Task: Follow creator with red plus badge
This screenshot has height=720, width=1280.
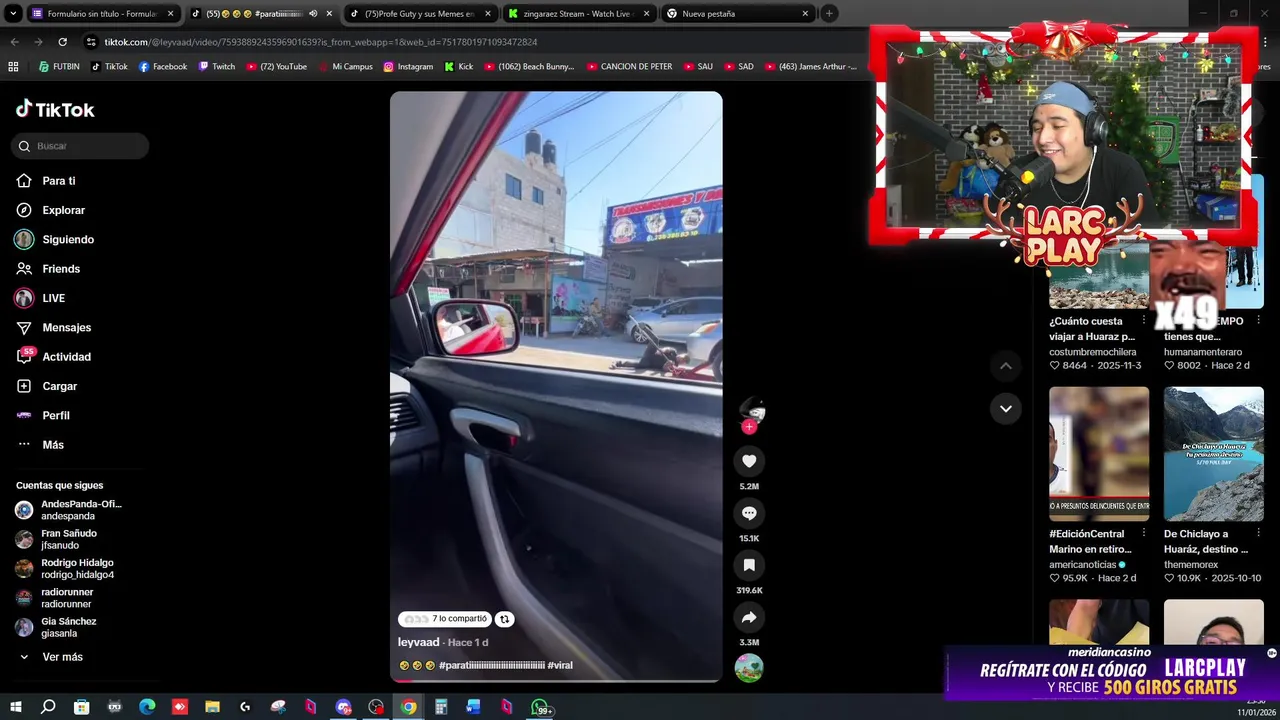Action: (x=749, y=427)
